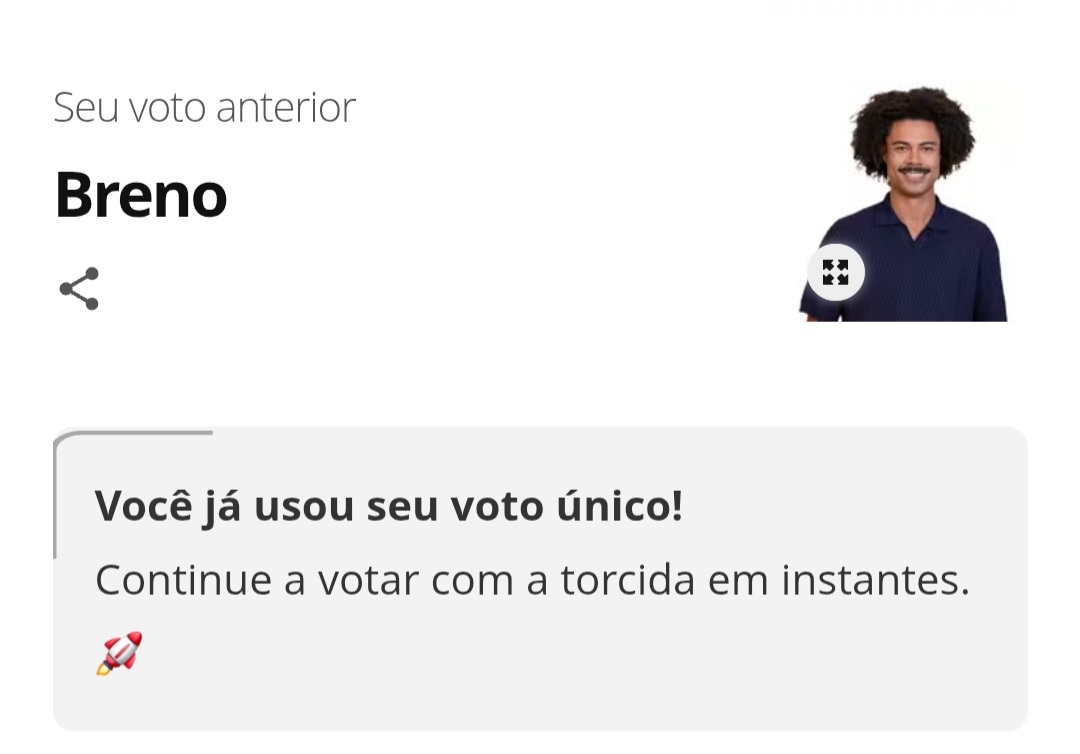Tap "Você já usou seu voto único!" heading
The width and height of the screenshot is (1080, 754).
(x=388, y=506)
